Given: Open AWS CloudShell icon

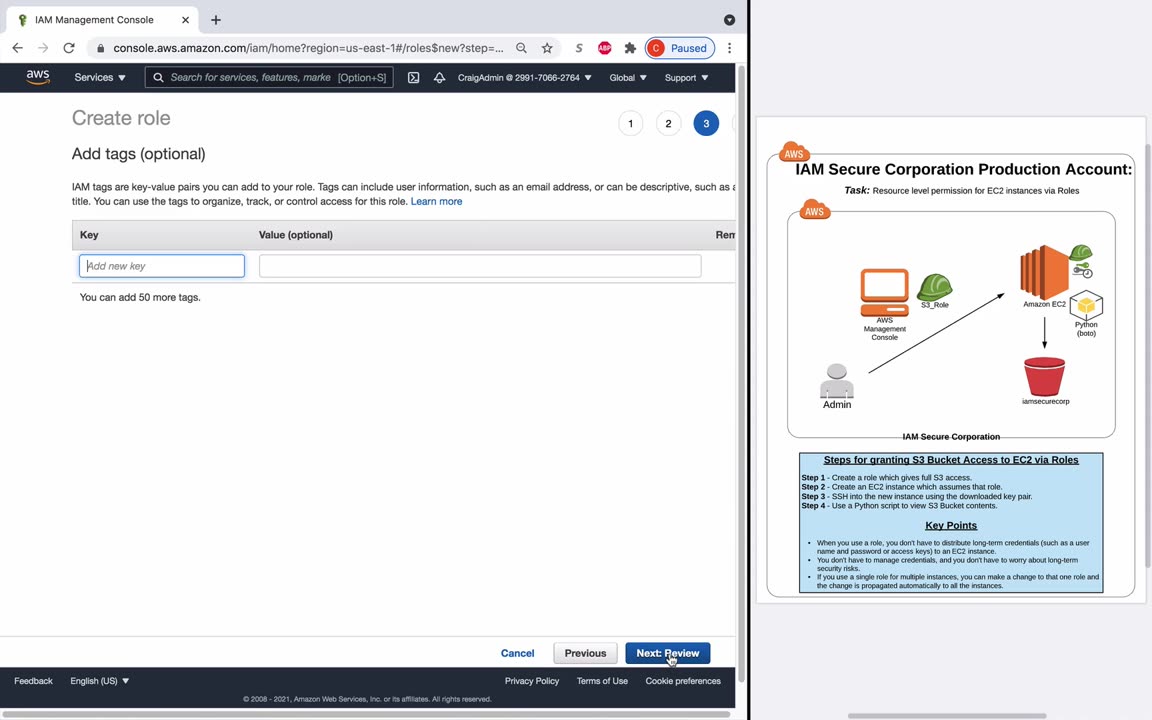Looking at the screenshot, I should [x=414, y=77].
